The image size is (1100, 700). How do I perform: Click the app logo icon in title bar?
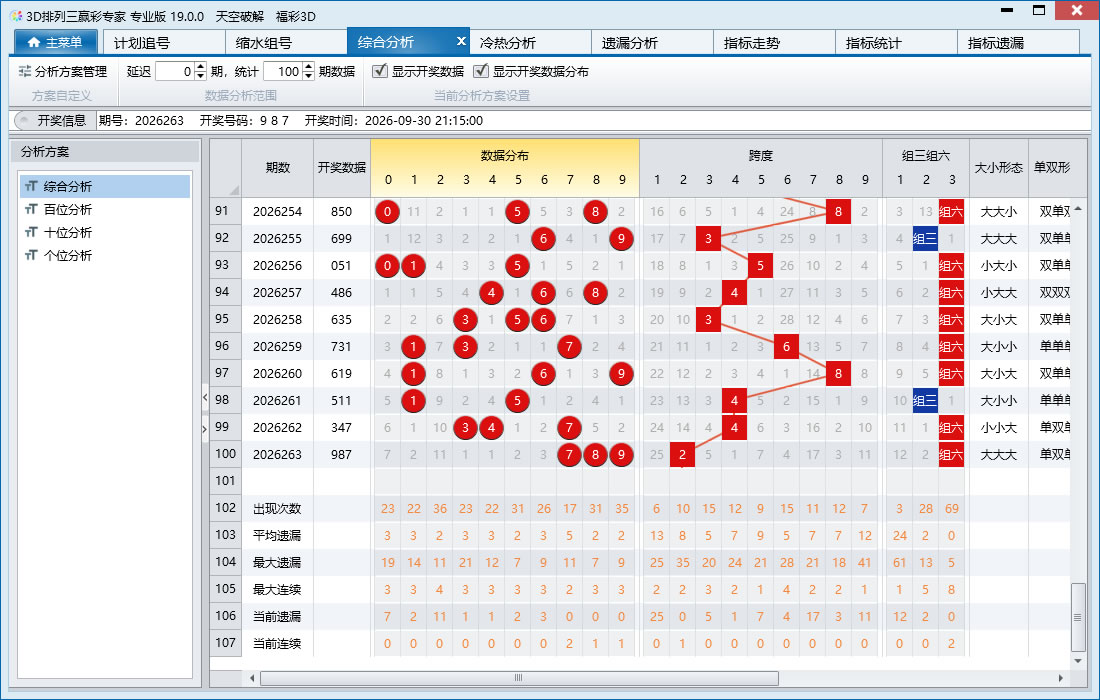pyautogui.click(x=15, y=15)
